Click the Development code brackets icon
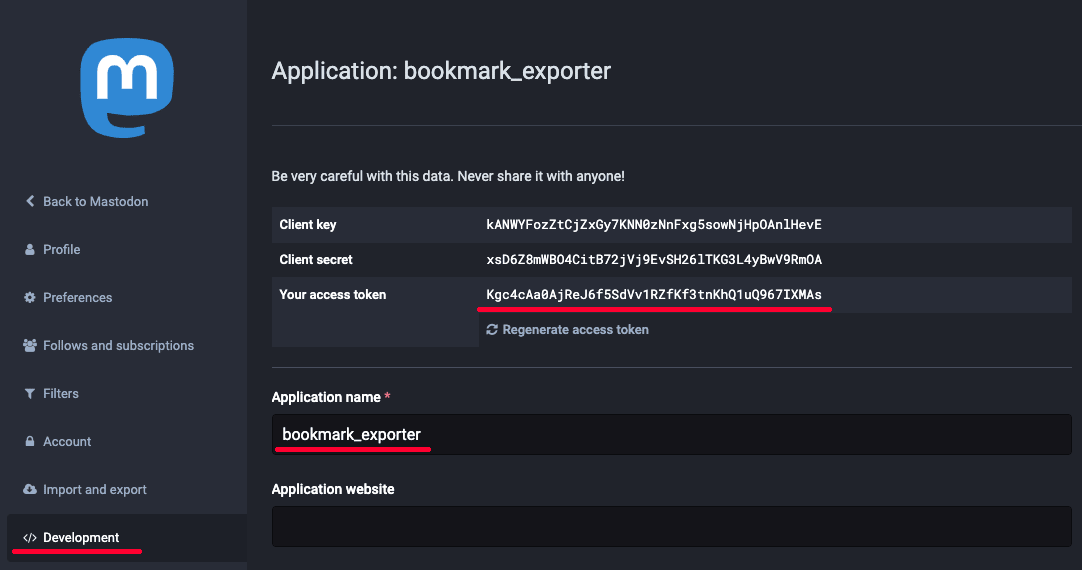 (x=30, y=538)
